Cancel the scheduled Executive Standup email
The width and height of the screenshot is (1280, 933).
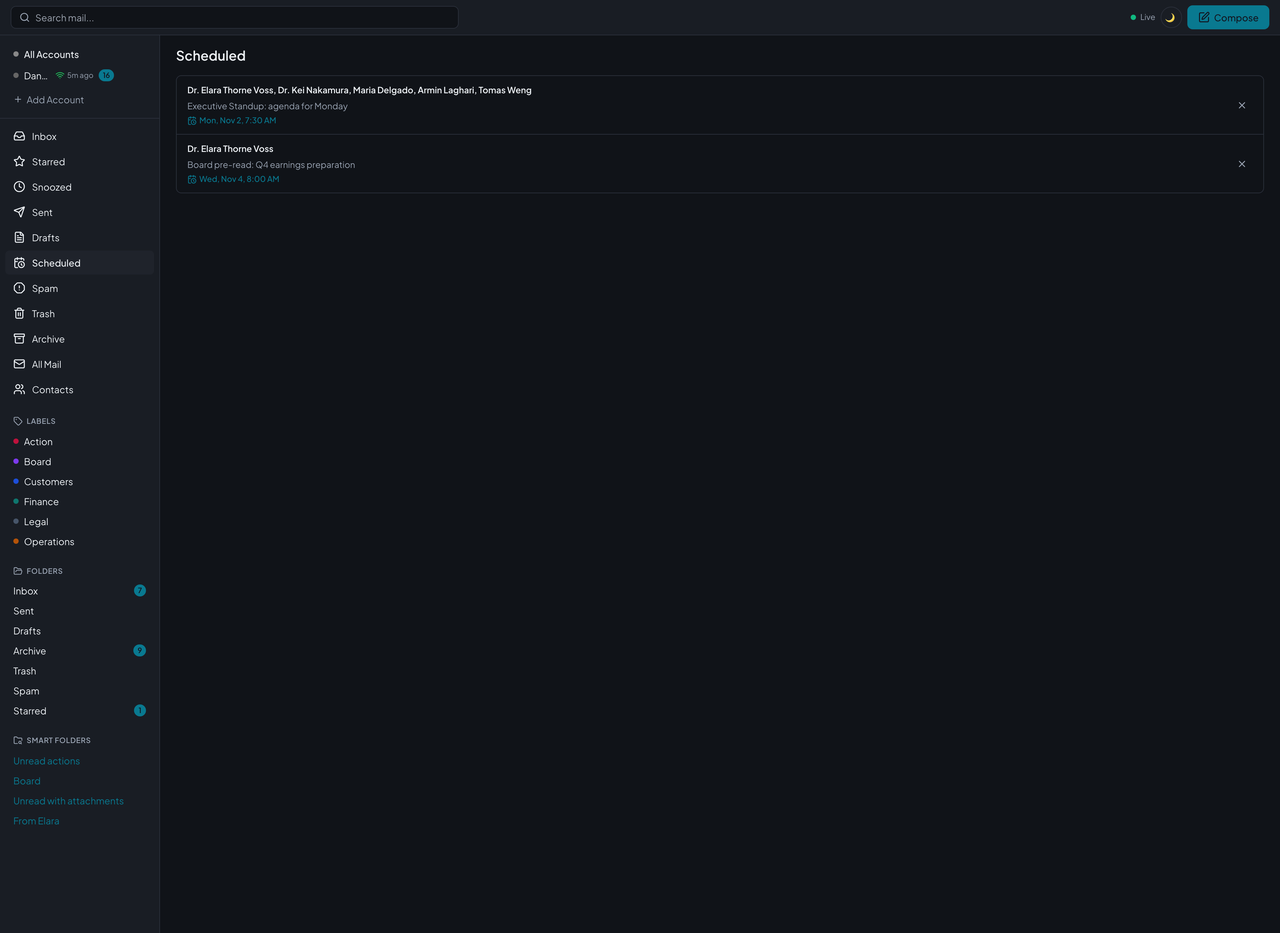click(1242, 105)
